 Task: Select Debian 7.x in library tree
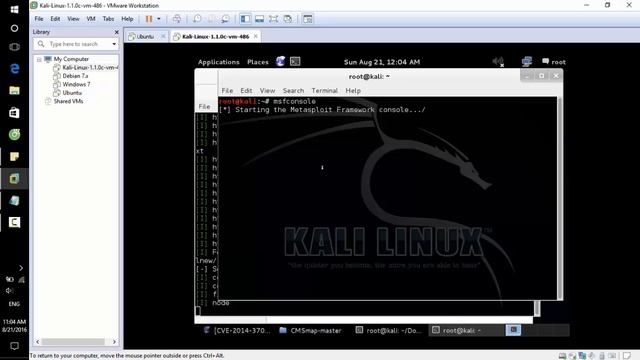coord(75,76)
